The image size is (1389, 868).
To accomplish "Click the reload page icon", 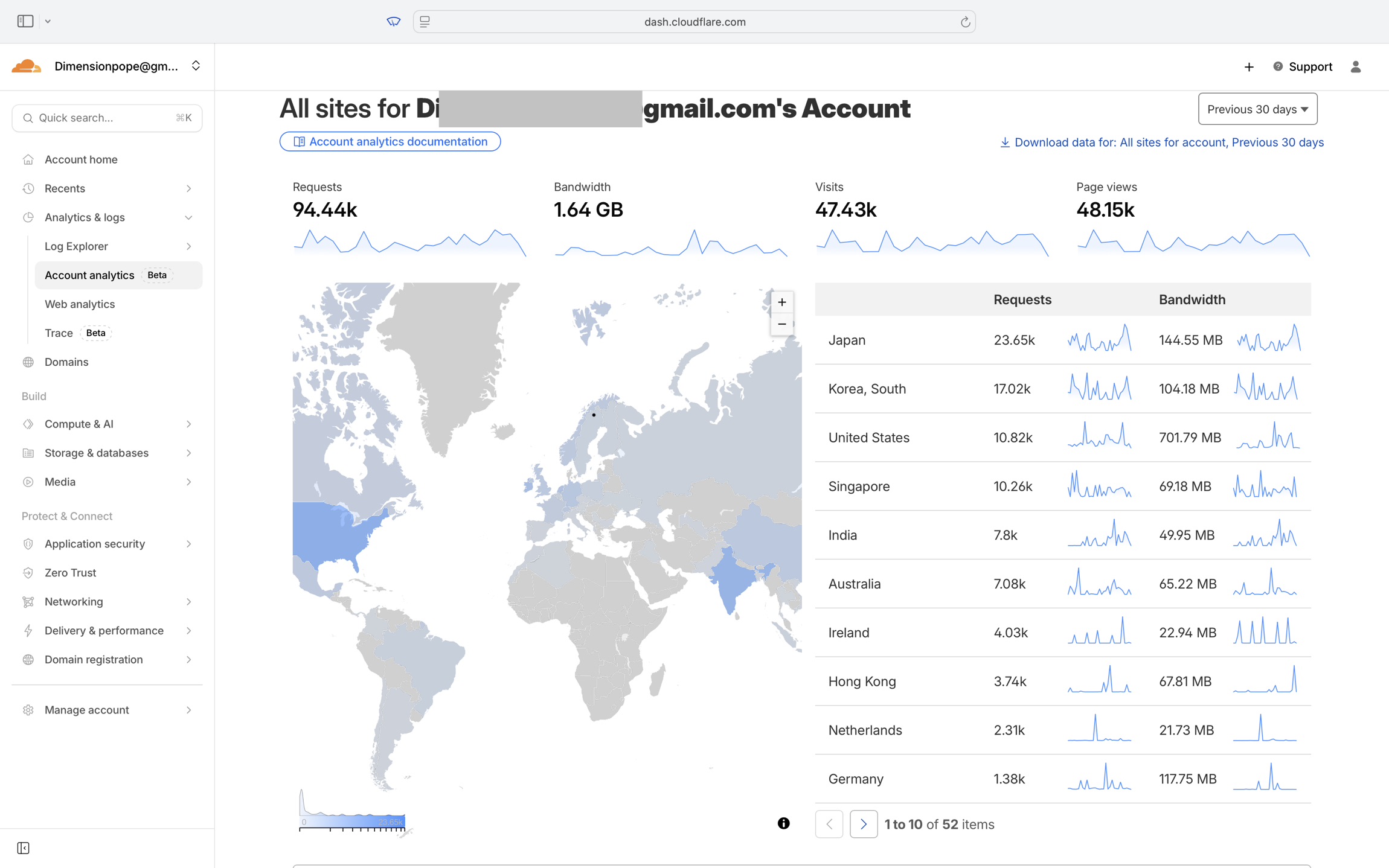I will (x=965, y=22).
